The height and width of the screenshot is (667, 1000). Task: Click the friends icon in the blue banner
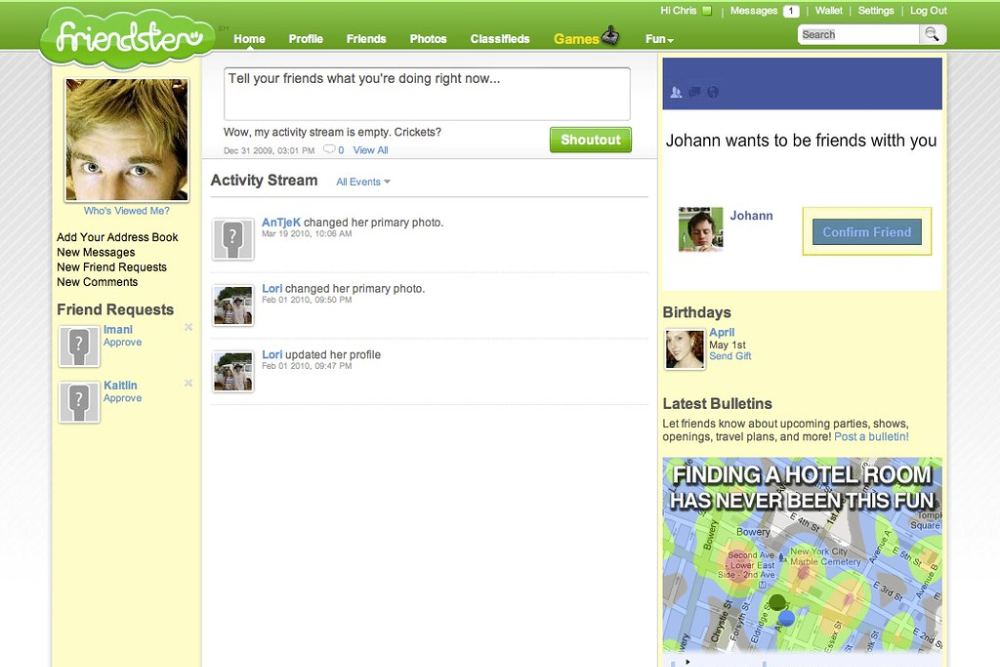677,93
